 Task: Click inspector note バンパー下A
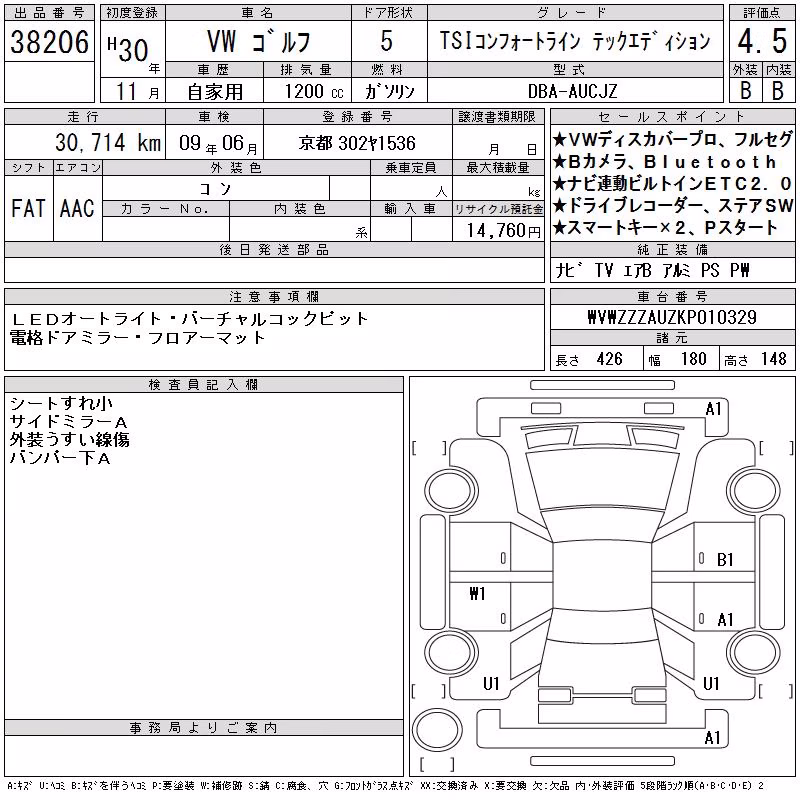click(x=60, y=458)
